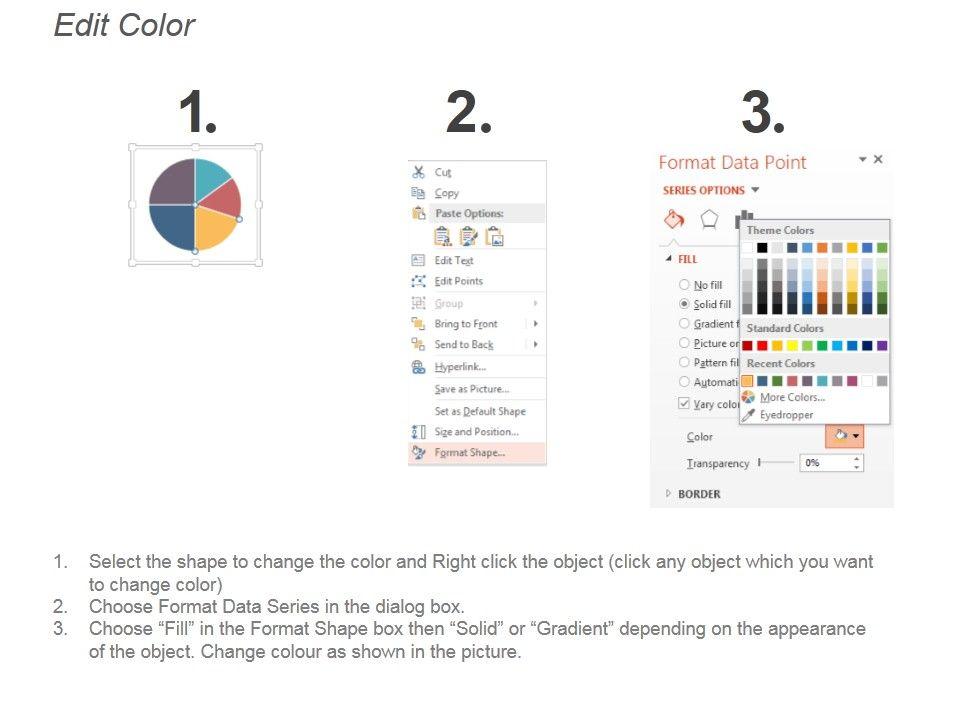960x720 pixels.
Task: Click Save as Picture menu entry
Action: tap(471, 389)
